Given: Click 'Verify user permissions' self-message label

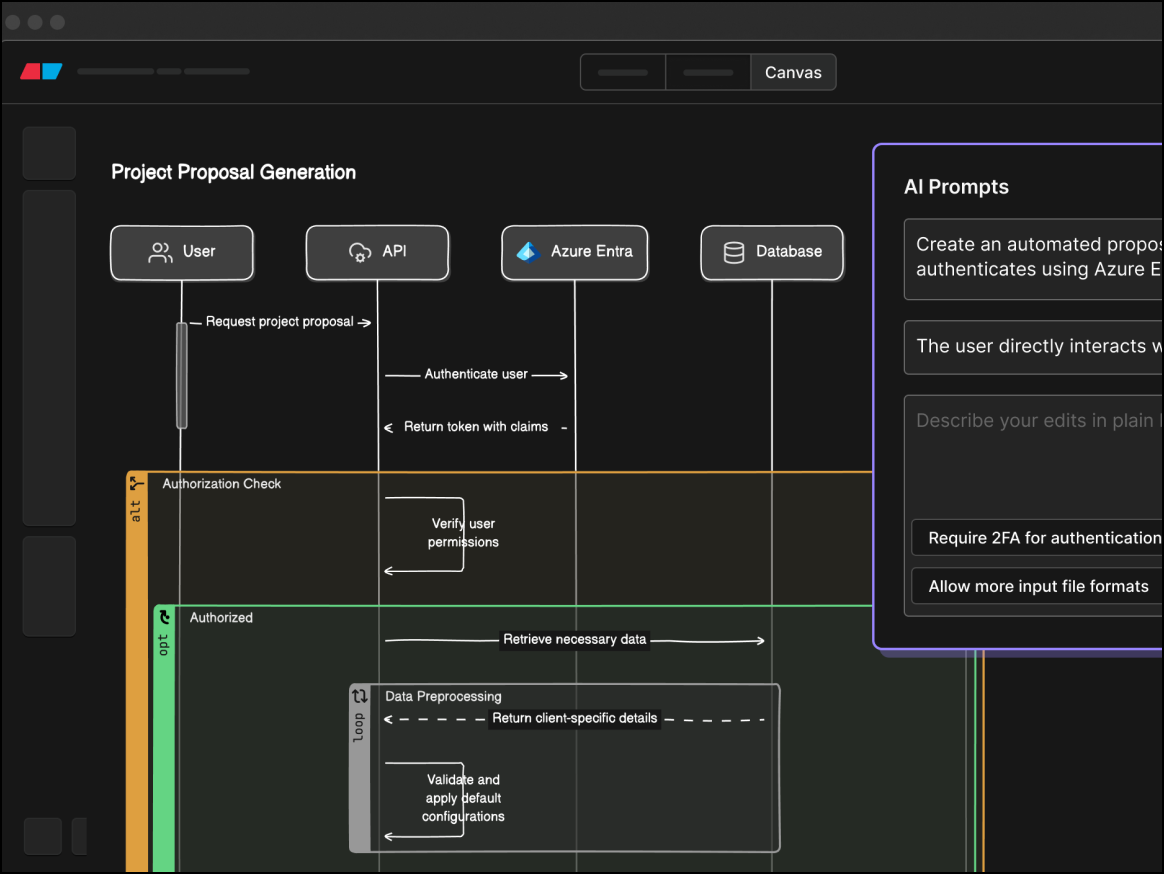Looking at the screenshot, I should pos(463,533).
